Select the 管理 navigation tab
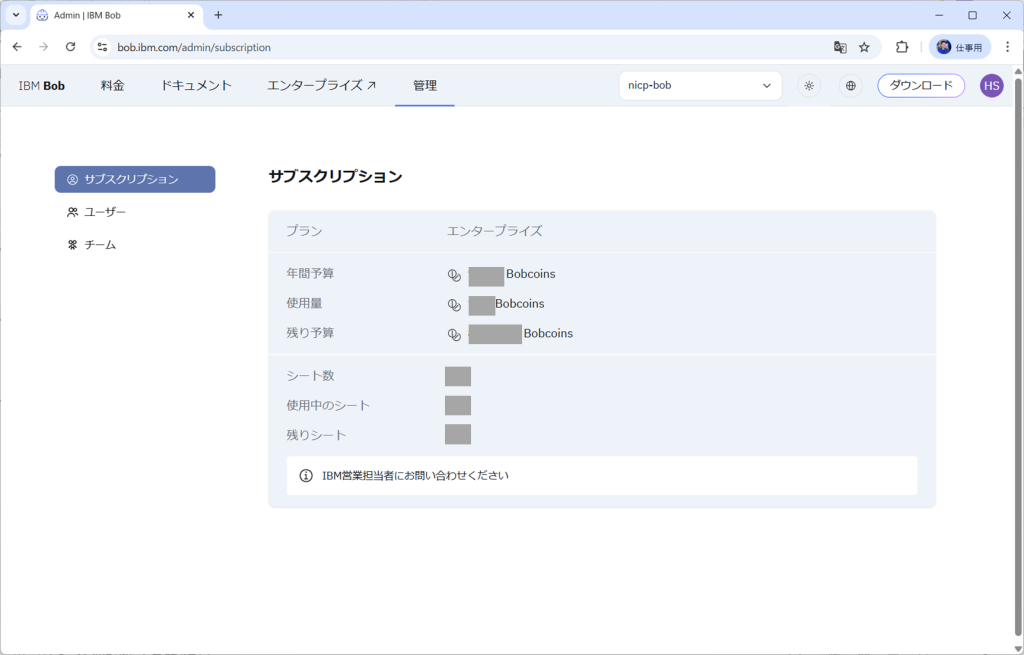 [424, 86]
